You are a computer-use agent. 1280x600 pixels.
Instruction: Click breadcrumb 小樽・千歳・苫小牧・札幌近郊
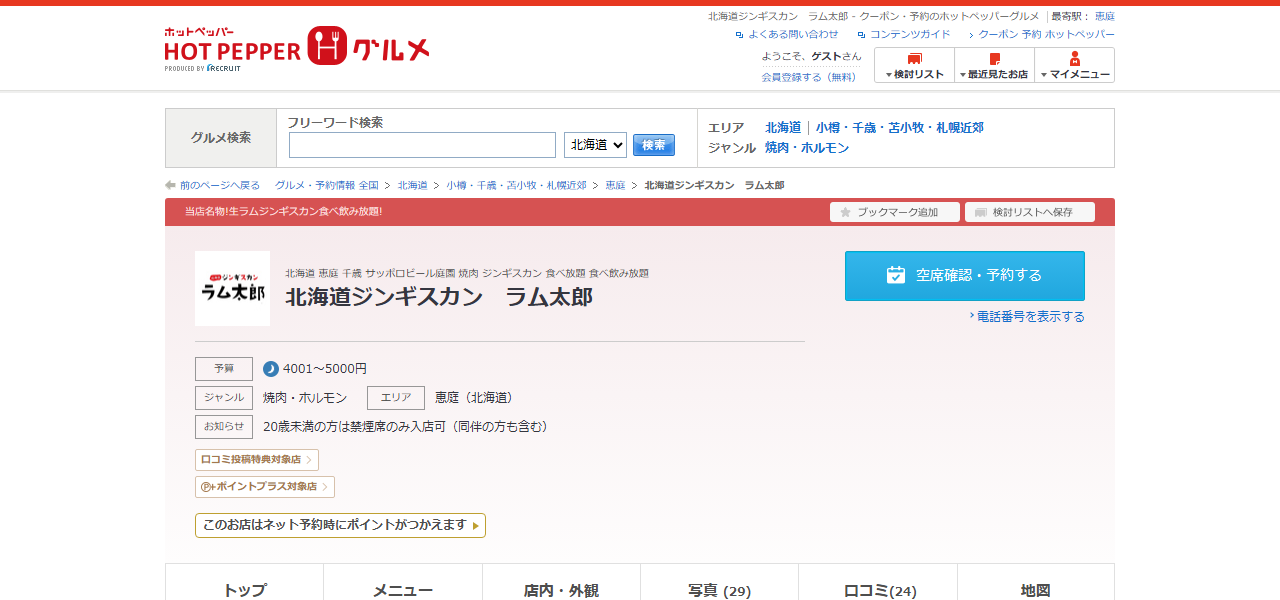point(516,186)
